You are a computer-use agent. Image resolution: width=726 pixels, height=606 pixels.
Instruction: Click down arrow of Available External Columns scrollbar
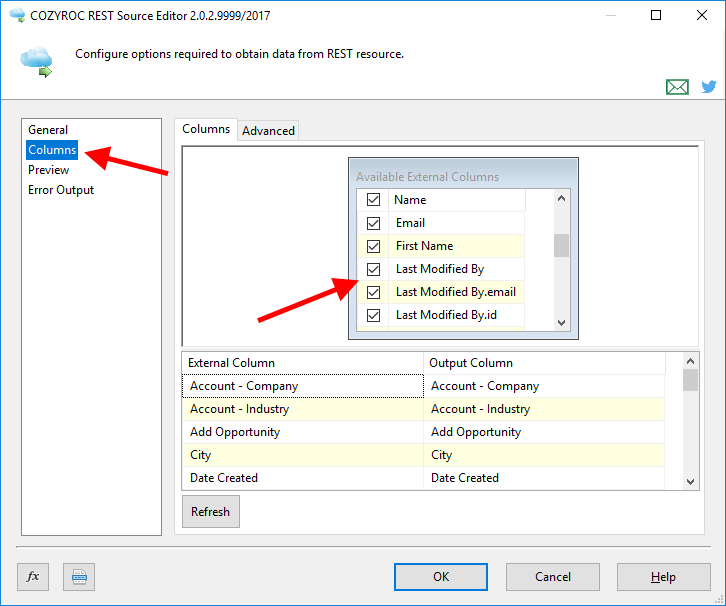tap(562, 323)
